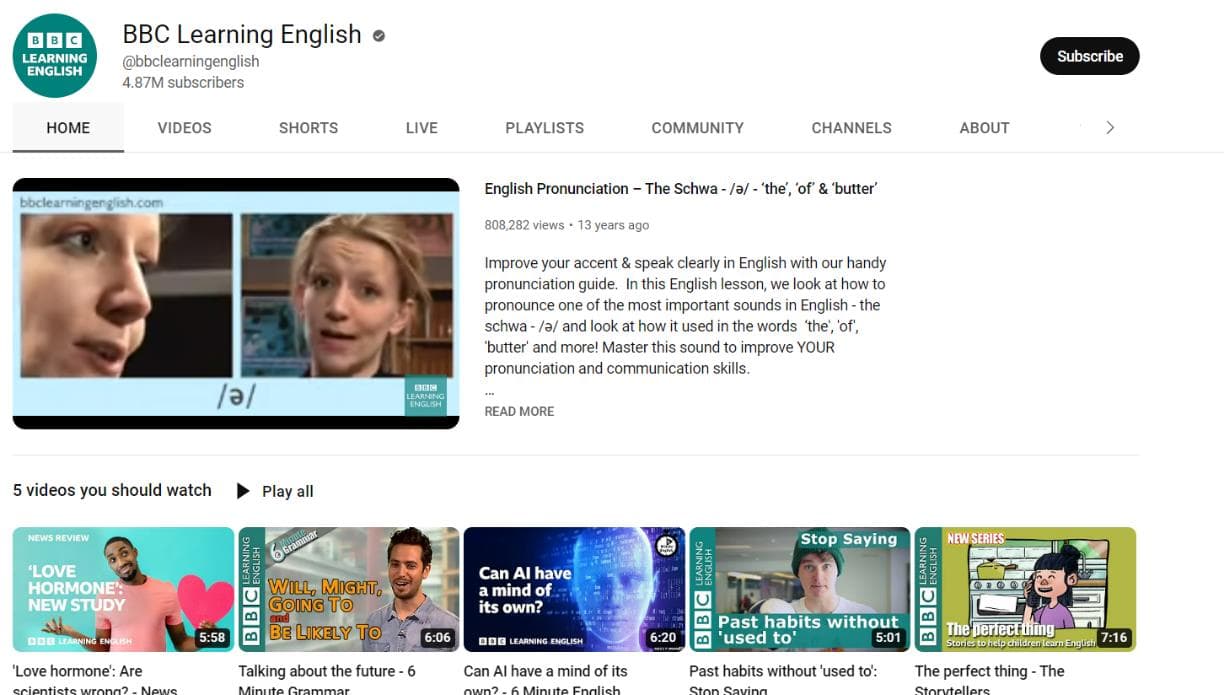1224x695 pixels.
Task: View the CHANNELS tab
Action: [x=851, y=128]
